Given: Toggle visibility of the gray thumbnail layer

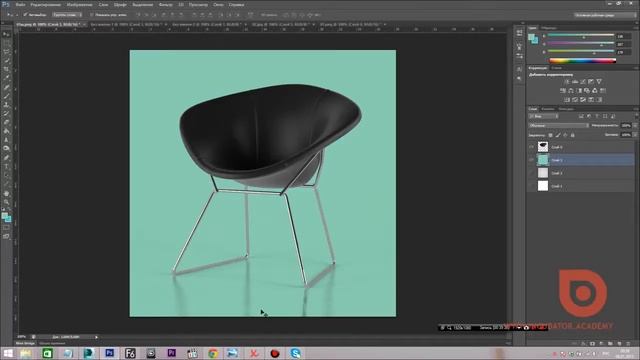Looking at the screenshot, I should (x=531, y=173).
